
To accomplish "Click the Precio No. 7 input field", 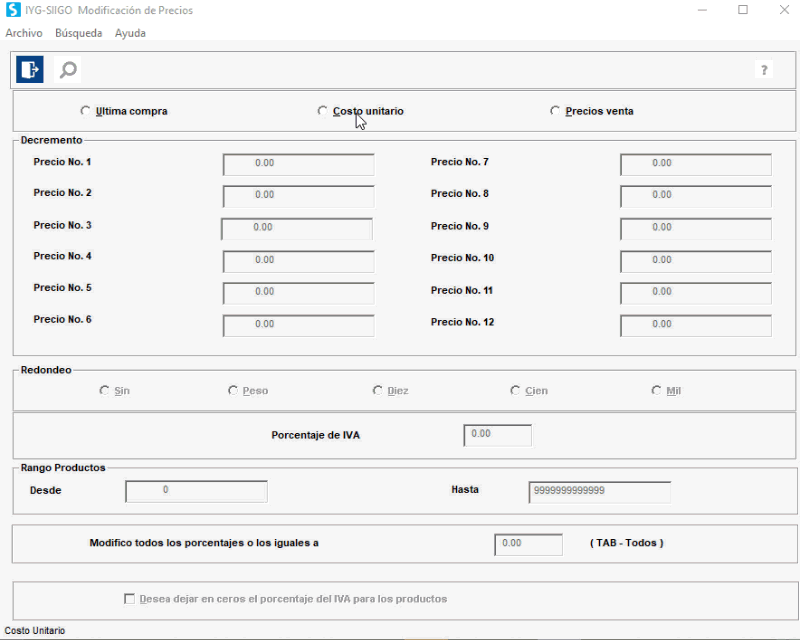I will [x=695, y=164].
